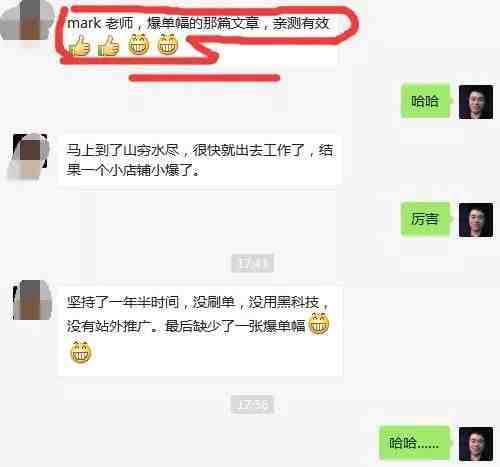Click the first gray timestamp label
Viewport: 500px width, 467px height.
[252, 264]
